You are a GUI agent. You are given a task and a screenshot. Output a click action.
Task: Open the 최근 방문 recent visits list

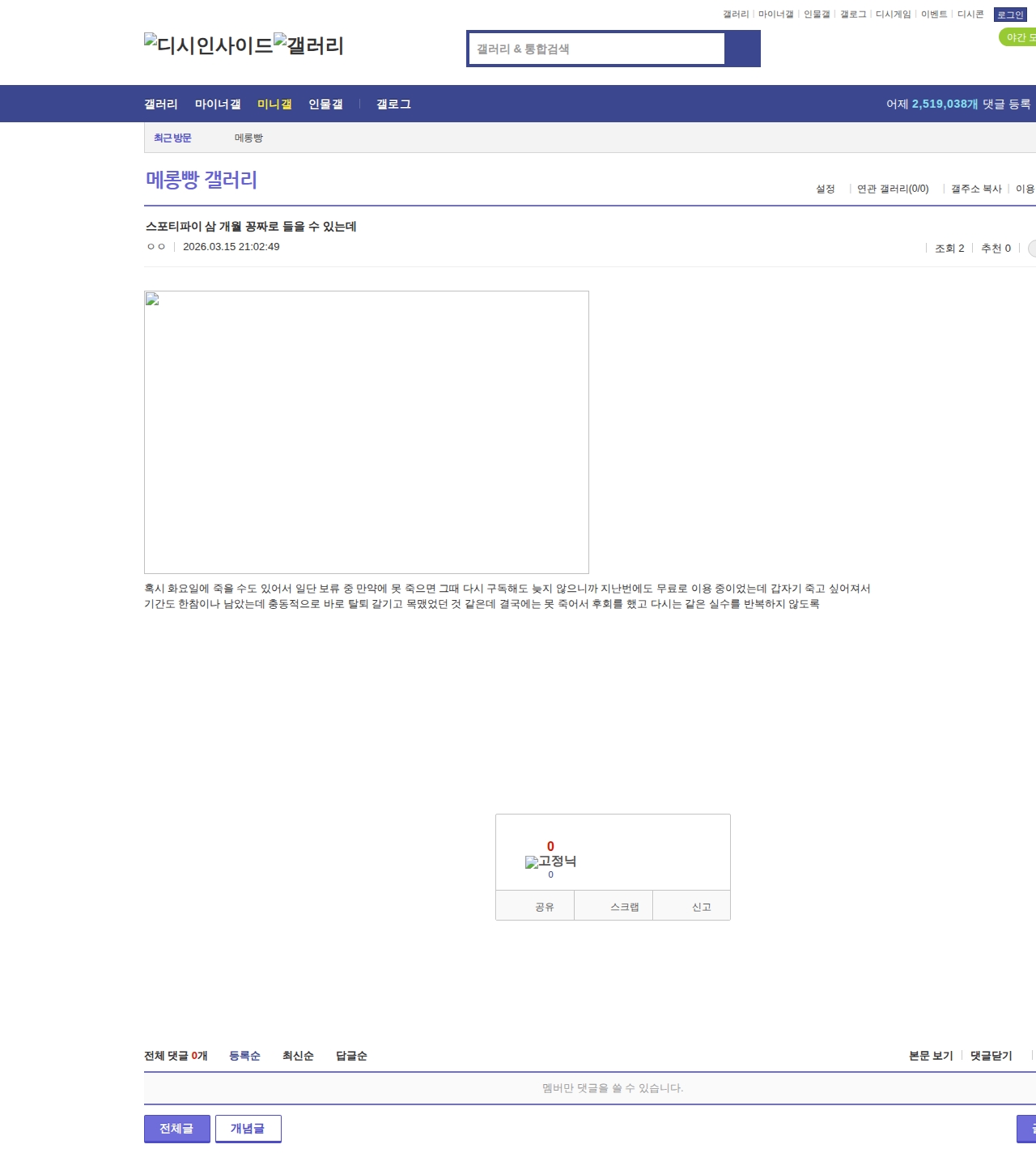pos(172,138)
